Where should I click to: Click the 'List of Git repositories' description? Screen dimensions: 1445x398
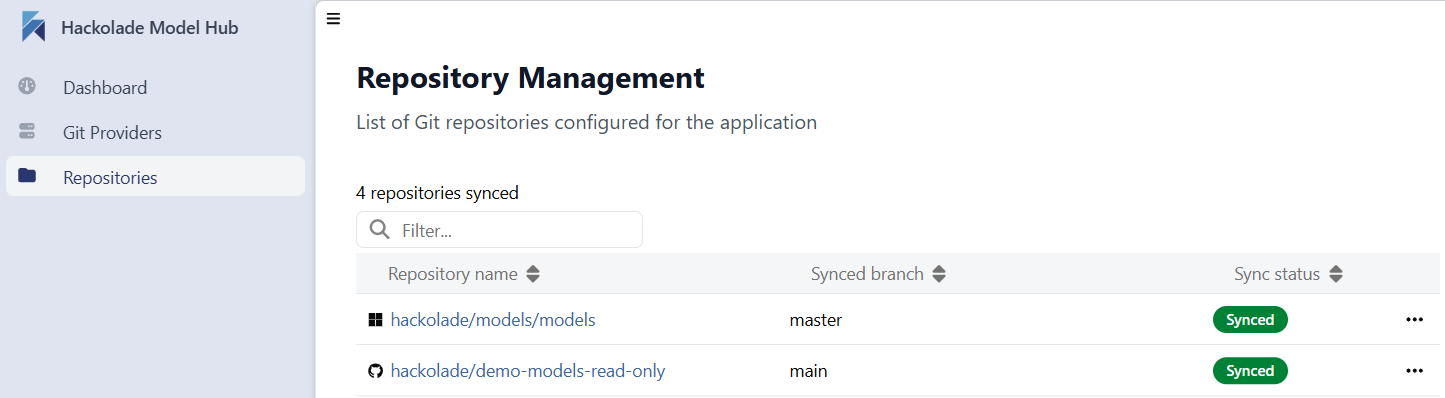pyautogui.click(x=587, y=123)
